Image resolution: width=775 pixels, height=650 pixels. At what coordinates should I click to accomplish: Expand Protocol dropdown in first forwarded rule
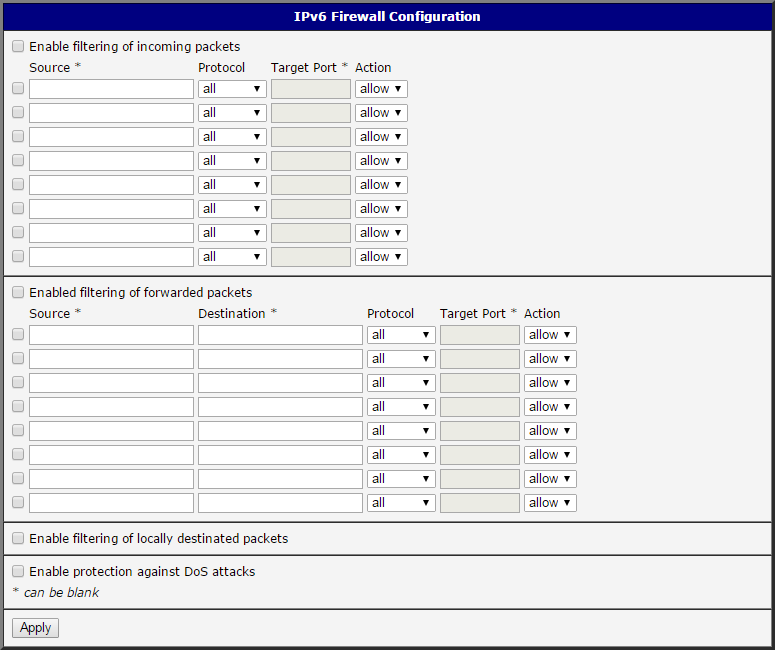(x=401, y=335)
